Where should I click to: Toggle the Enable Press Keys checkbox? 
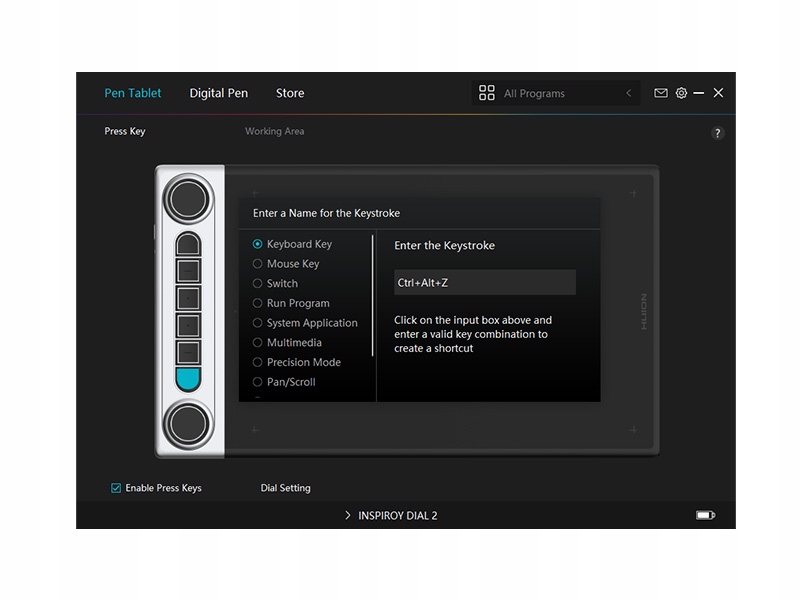point(116,488)
